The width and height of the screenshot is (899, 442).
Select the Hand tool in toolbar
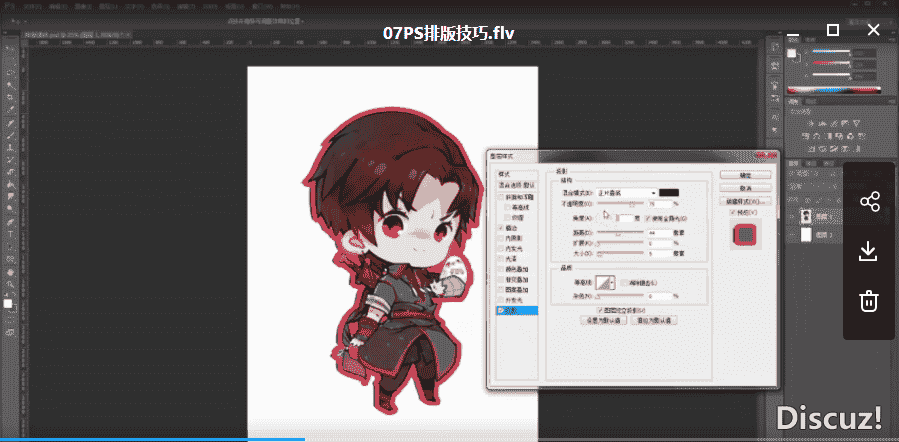click(10, 272)
